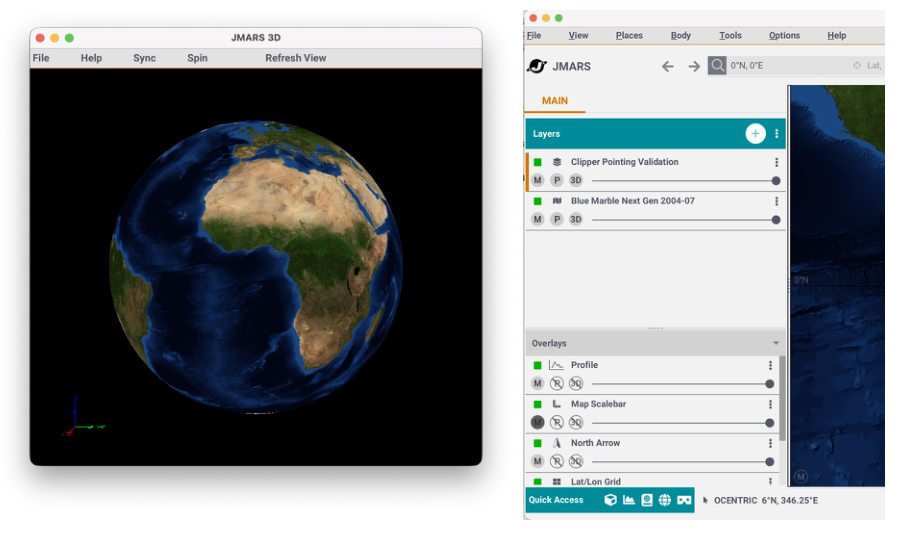Select the MAIN tab
920x535 pixels.
coord(554,101)
